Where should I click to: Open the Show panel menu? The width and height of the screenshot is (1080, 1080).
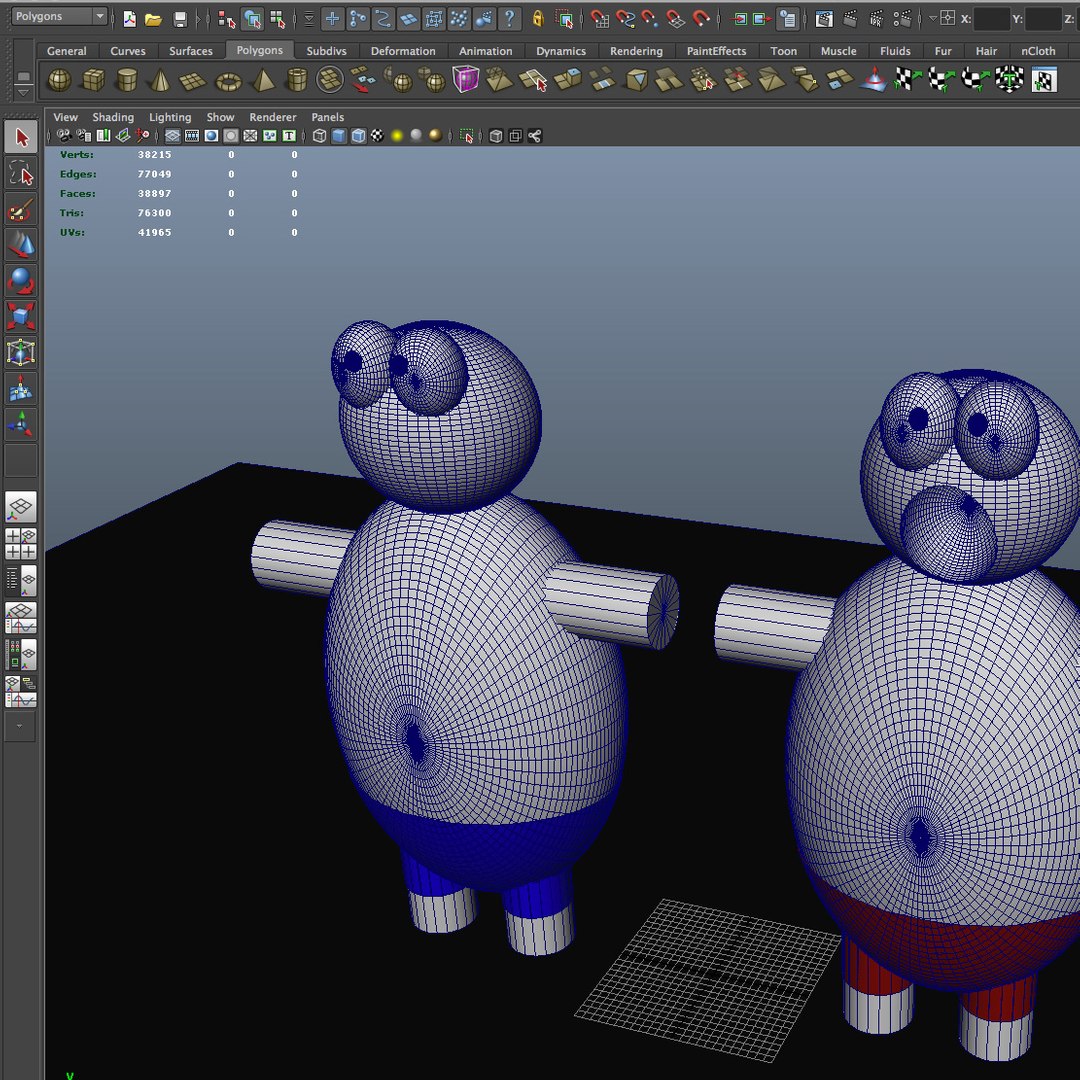(220, 117)
